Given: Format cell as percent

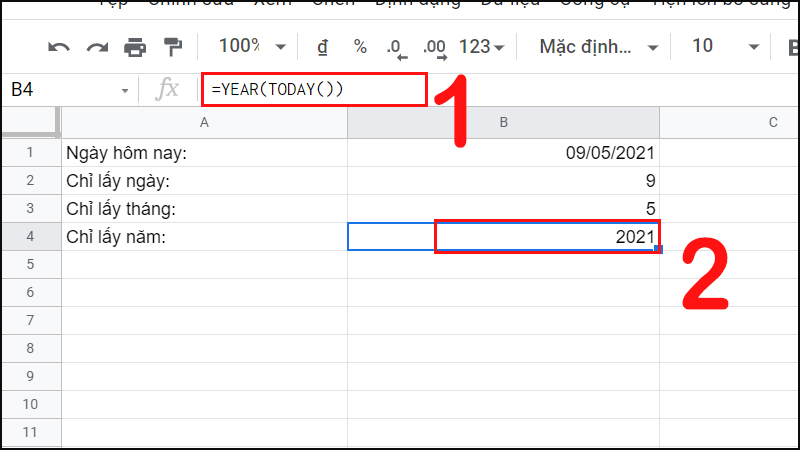Looking at the screenshot, I should pyautogui.click(x=360, y=47).
